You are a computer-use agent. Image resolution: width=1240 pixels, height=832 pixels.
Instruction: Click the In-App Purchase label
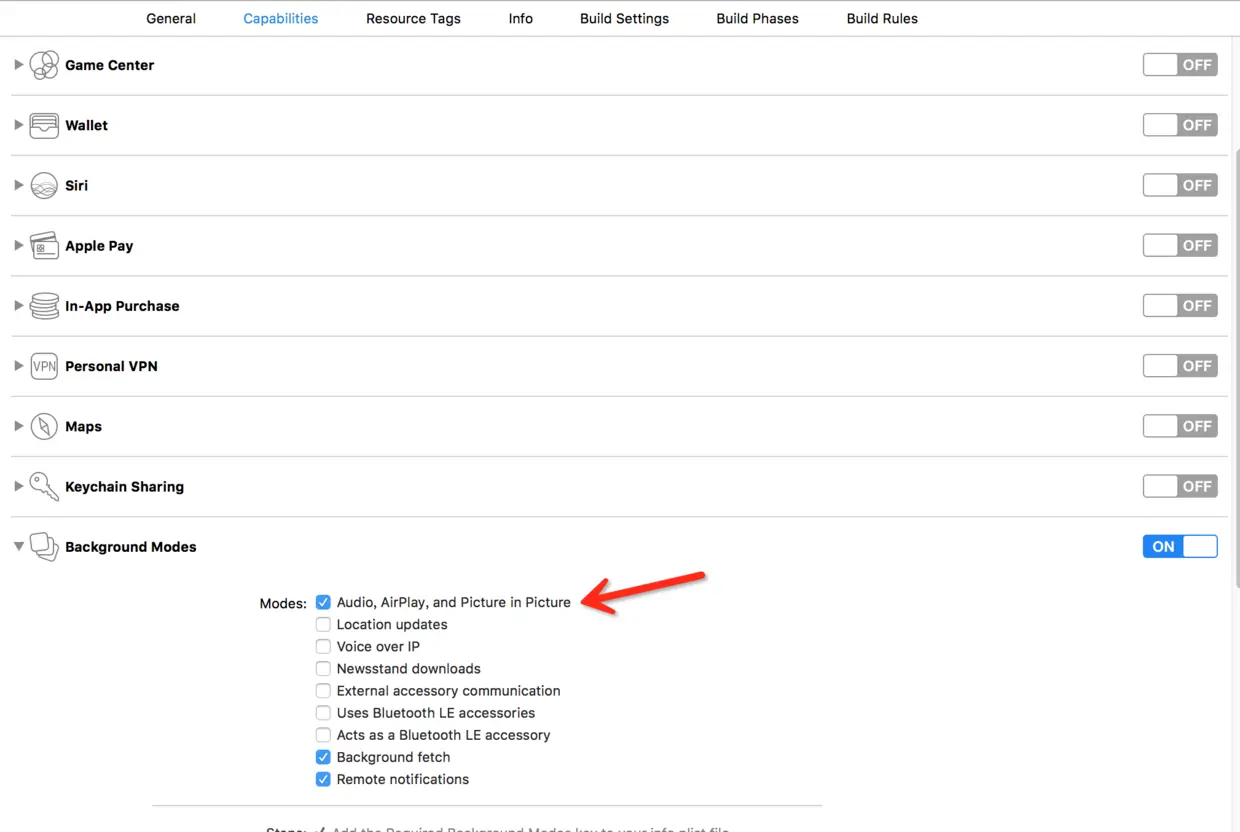pos(122,306)
